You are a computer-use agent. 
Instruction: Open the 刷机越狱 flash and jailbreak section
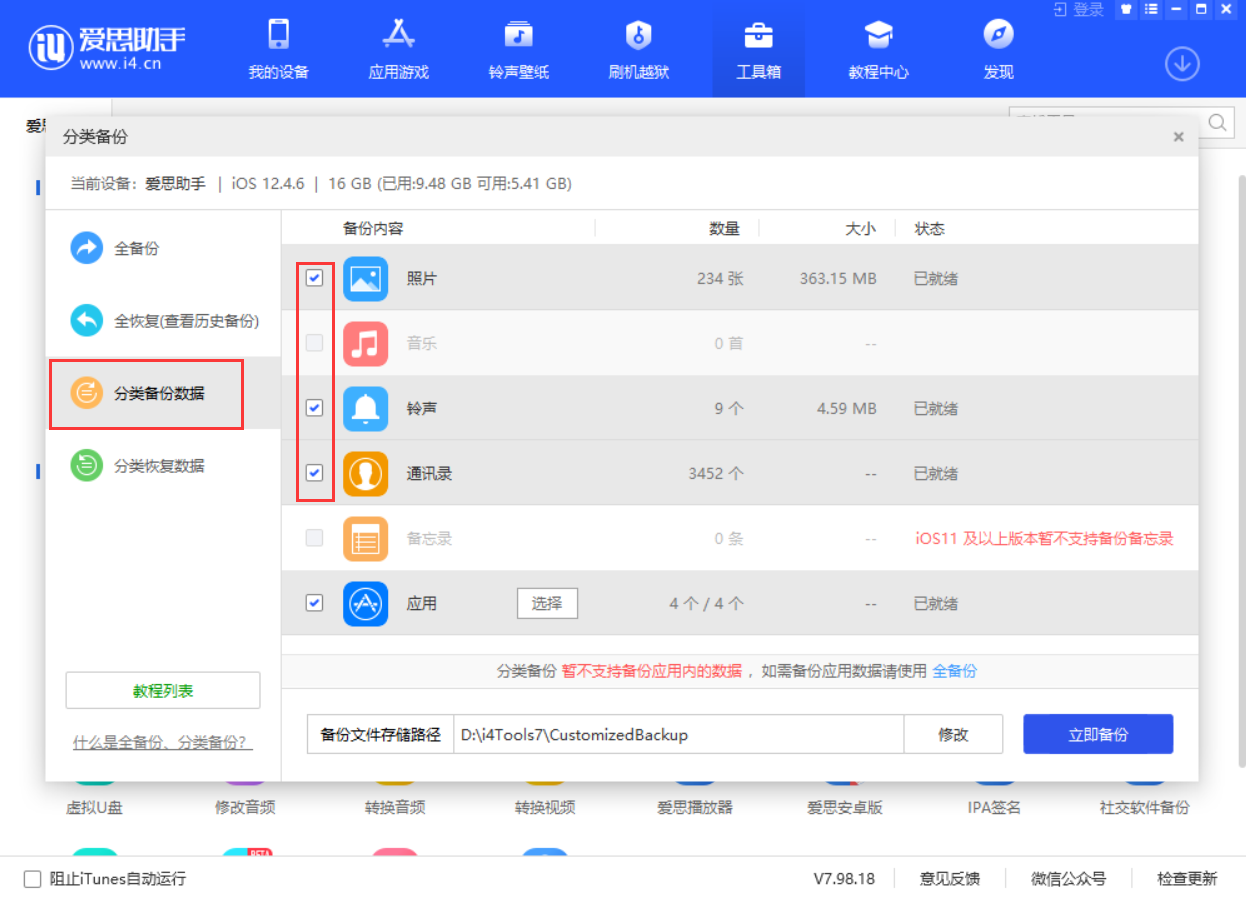point(637,48)
